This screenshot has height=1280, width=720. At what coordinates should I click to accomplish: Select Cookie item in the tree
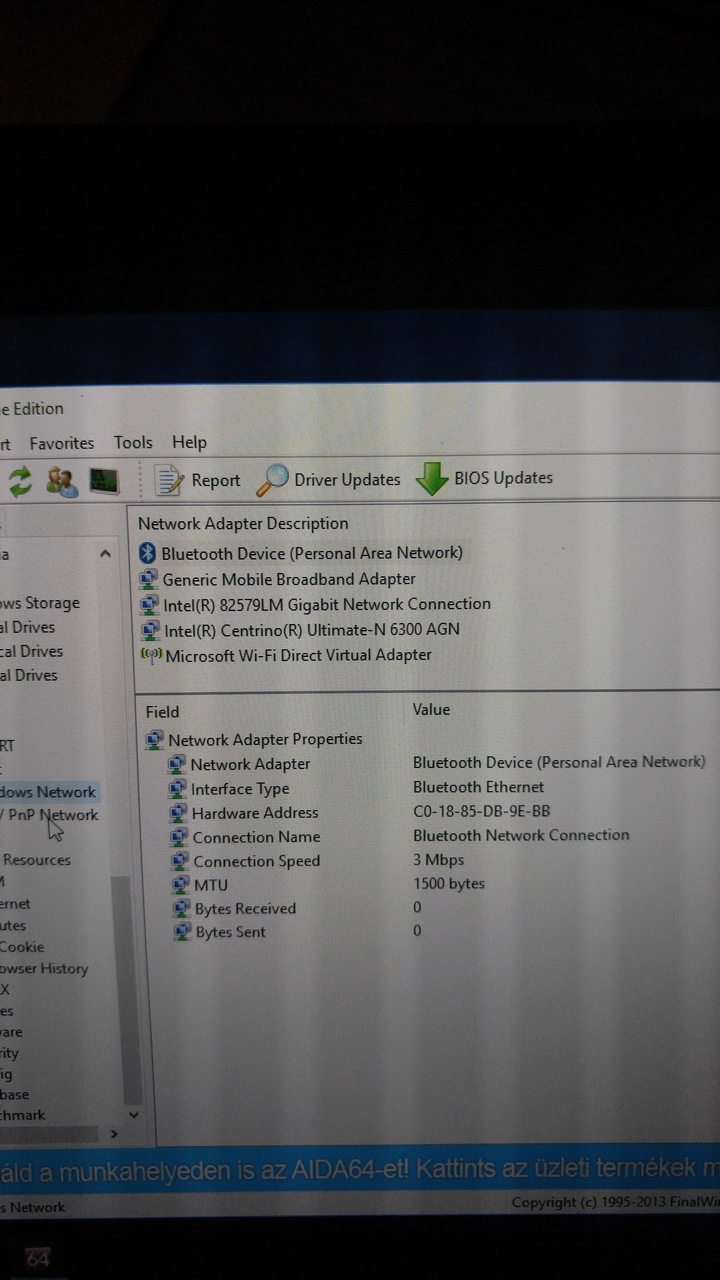pos(22,946)
